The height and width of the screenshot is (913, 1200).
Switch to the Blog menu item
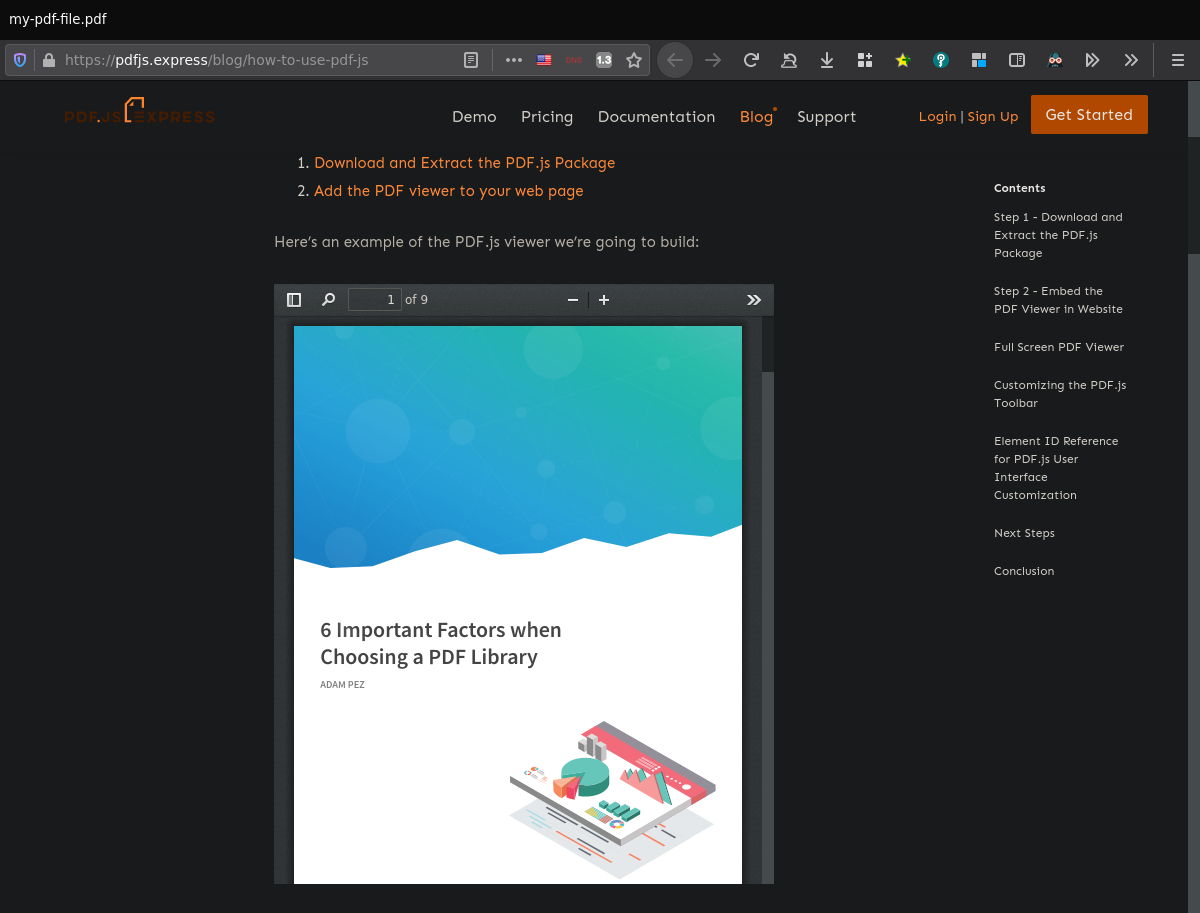pyautogui.click(x=755, y=117)
